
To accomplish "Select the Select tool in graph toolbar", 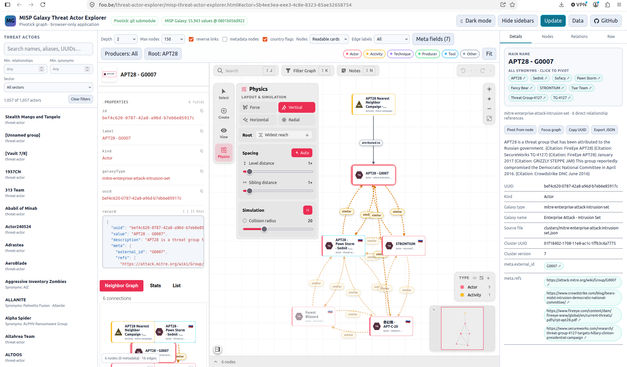I will (x=224, y=94).
